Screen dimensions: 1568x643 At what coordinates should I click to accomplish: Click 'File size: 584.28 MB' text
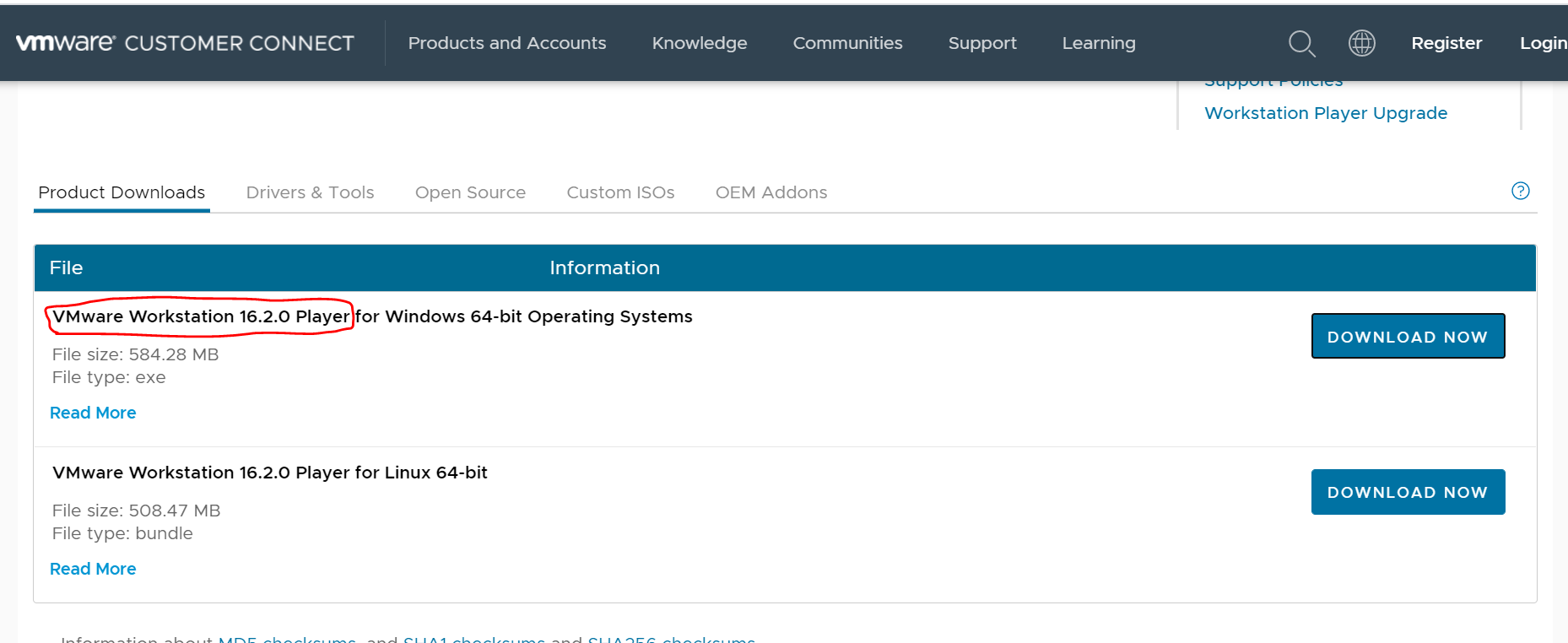coord(135,354)
